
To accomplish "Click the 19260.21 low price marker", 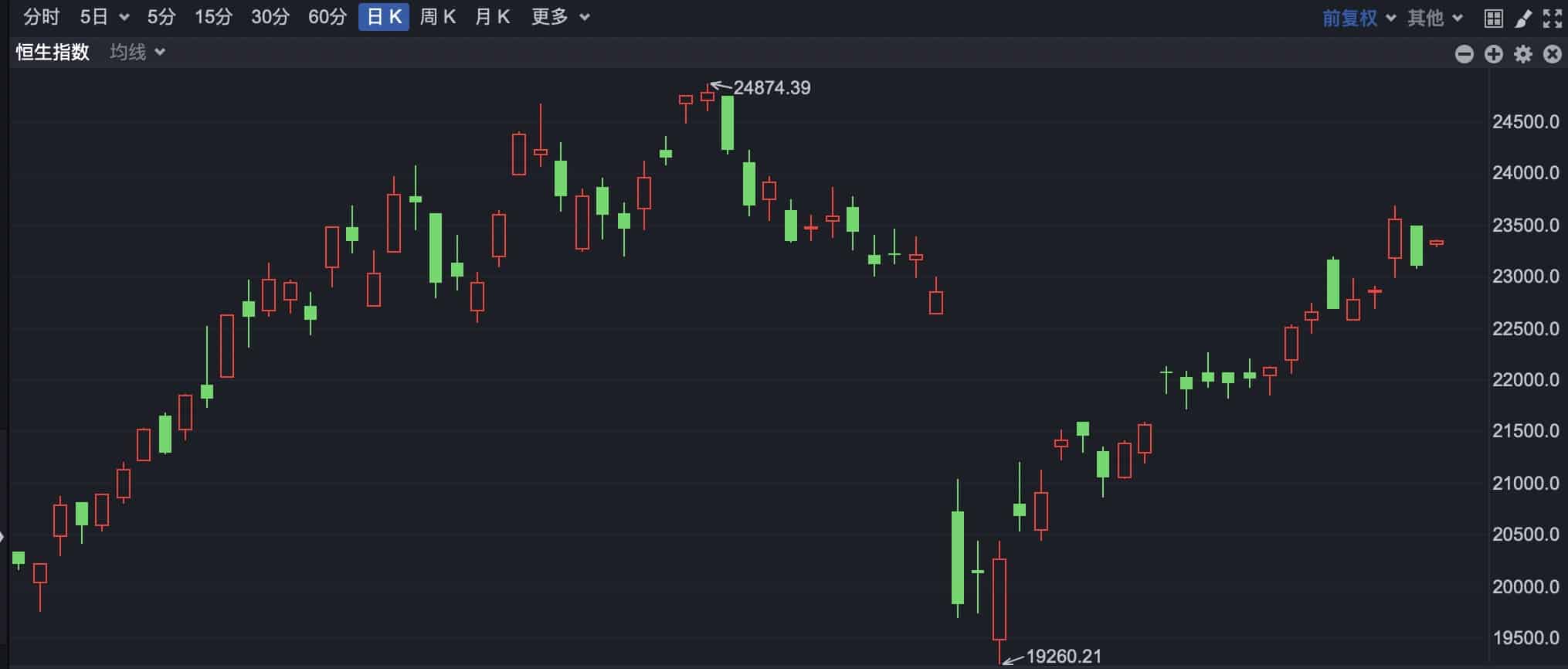I will pyautogui.click(x=1063, y=657).
